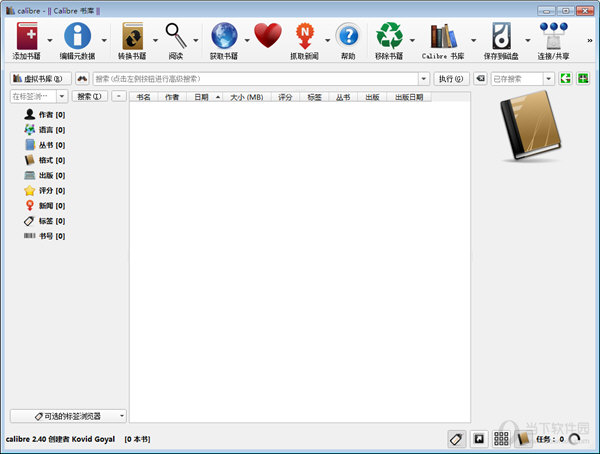Click the tag browser find input field
The height and width of the screenshot is (454, 600).
point(34,96)
